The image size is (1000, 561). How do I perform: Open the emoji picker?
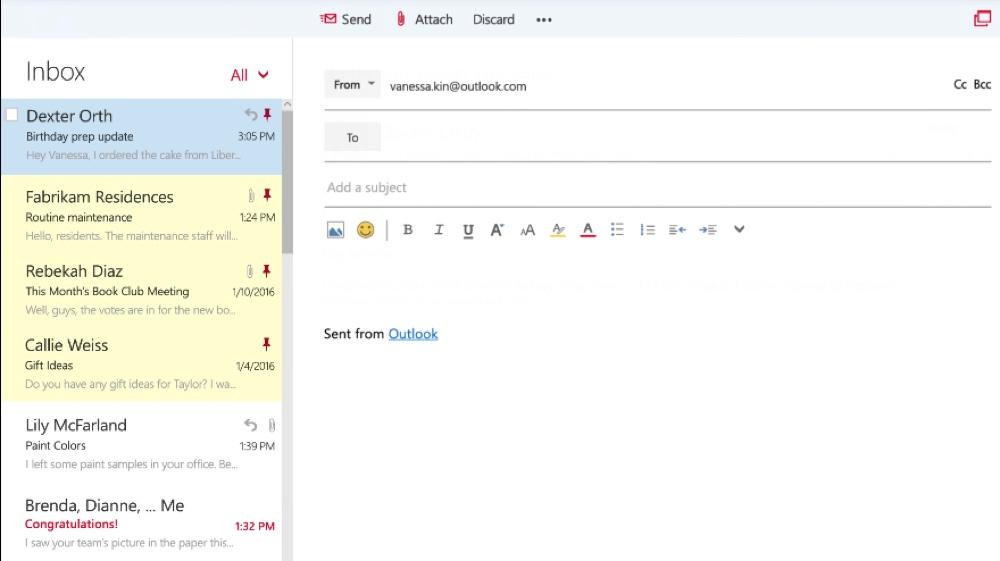coord(365,230)
